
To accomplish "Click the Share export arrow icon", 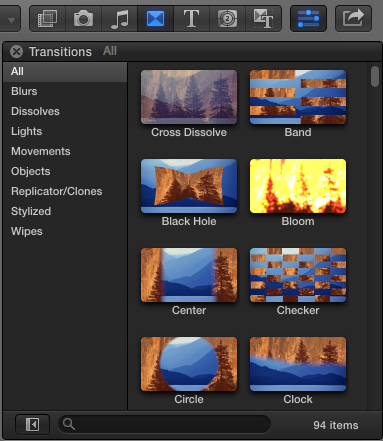I will click(x=353, y=19).
